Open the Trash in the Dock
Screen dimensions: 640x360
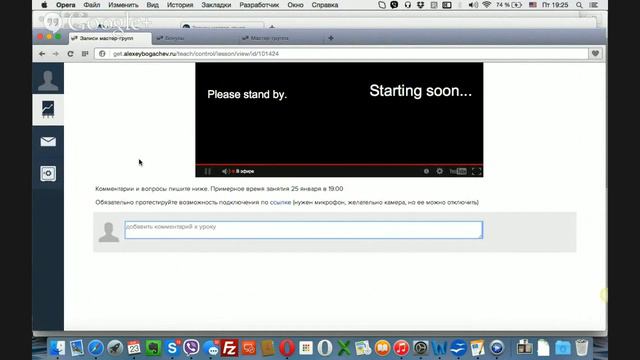coord(582,348)
